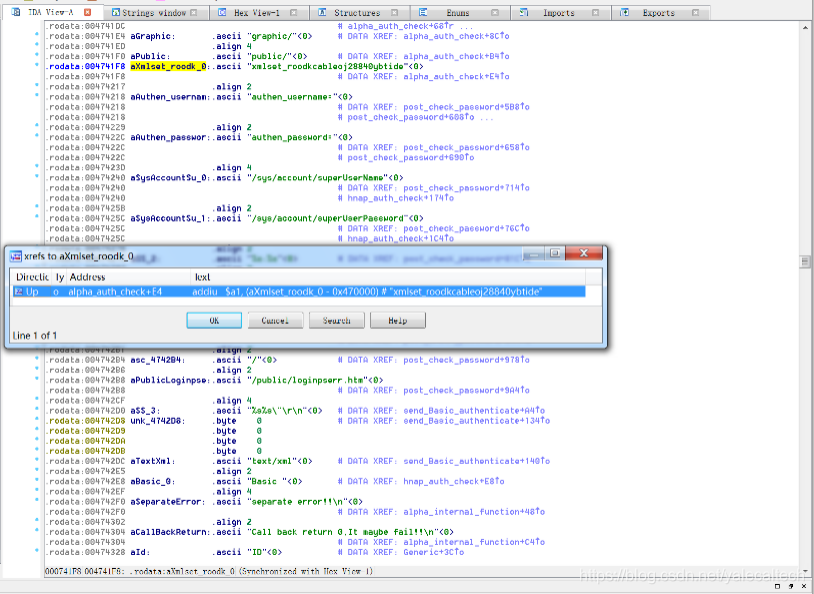
Task: Click the Up direction icon in xref row
Action: point(19,292)
